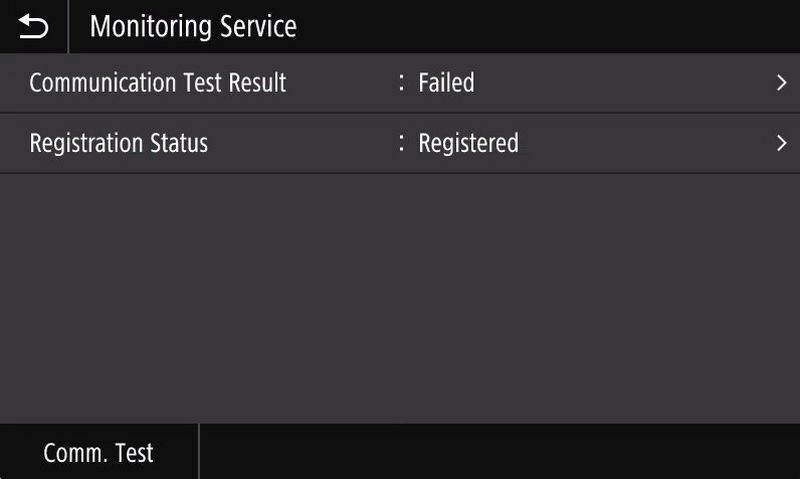
Task: Open the Communication Test Result row
Action: click(400, 83)
